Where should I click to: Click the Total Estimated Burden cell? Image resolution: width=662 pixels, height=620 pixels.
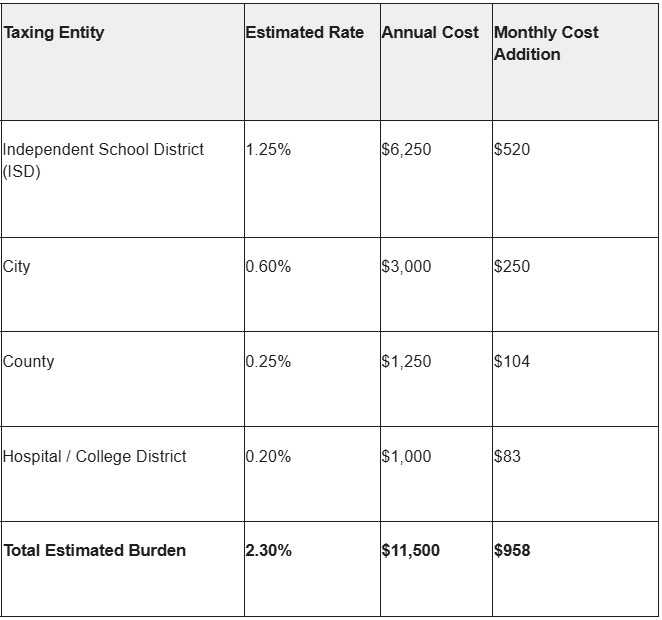(x=95, y=551)
